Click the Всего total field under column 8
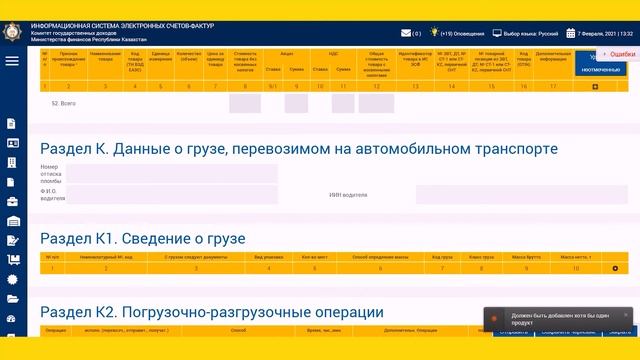The image size is (640, 360). pos(245,103)
